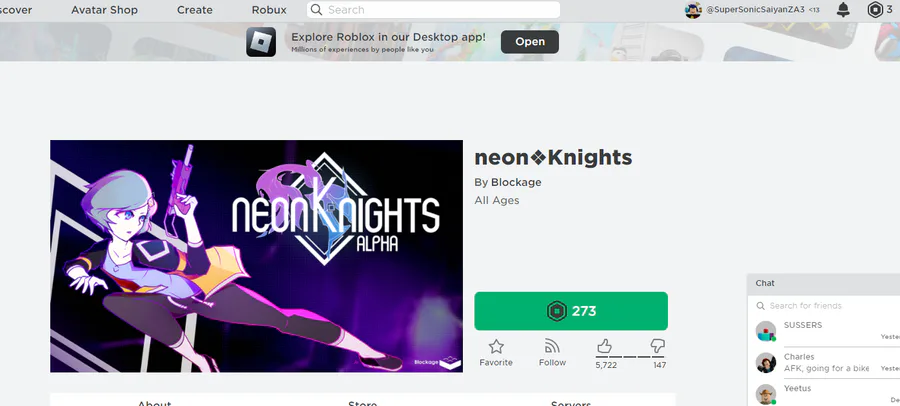The width and height of the screenshot is (900, 406).
Task: Click the Robux balance icon
Action: (875, 10)
